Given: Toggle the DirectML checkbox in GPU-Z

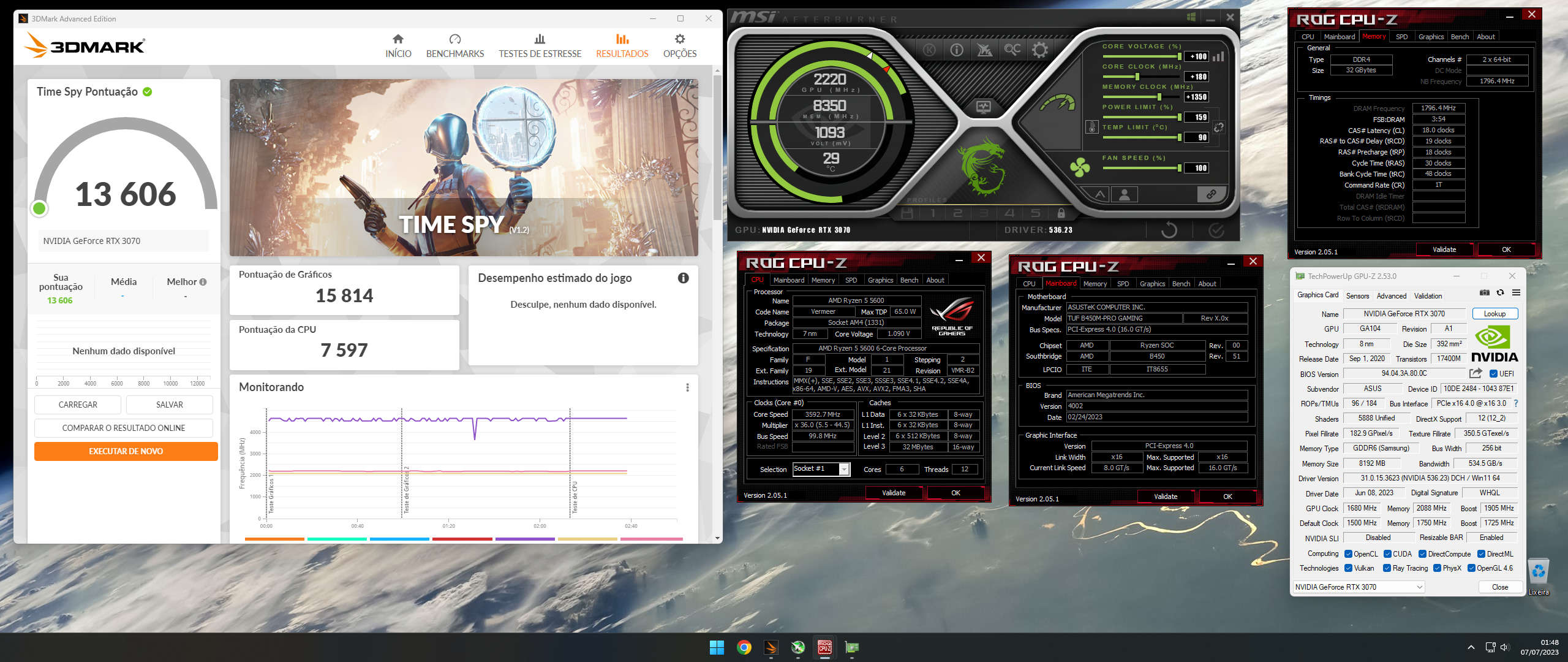Looking at the screenshot, I should tap(1481, 554).
